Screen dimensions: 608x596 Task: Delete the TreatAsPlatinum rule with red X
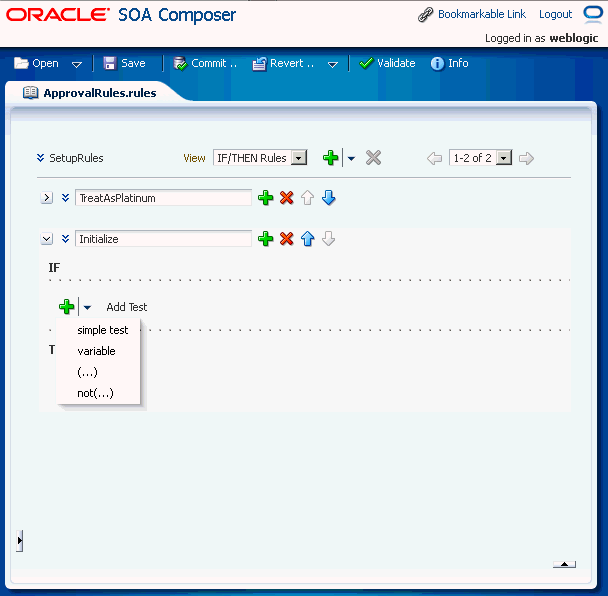(287, 198)
